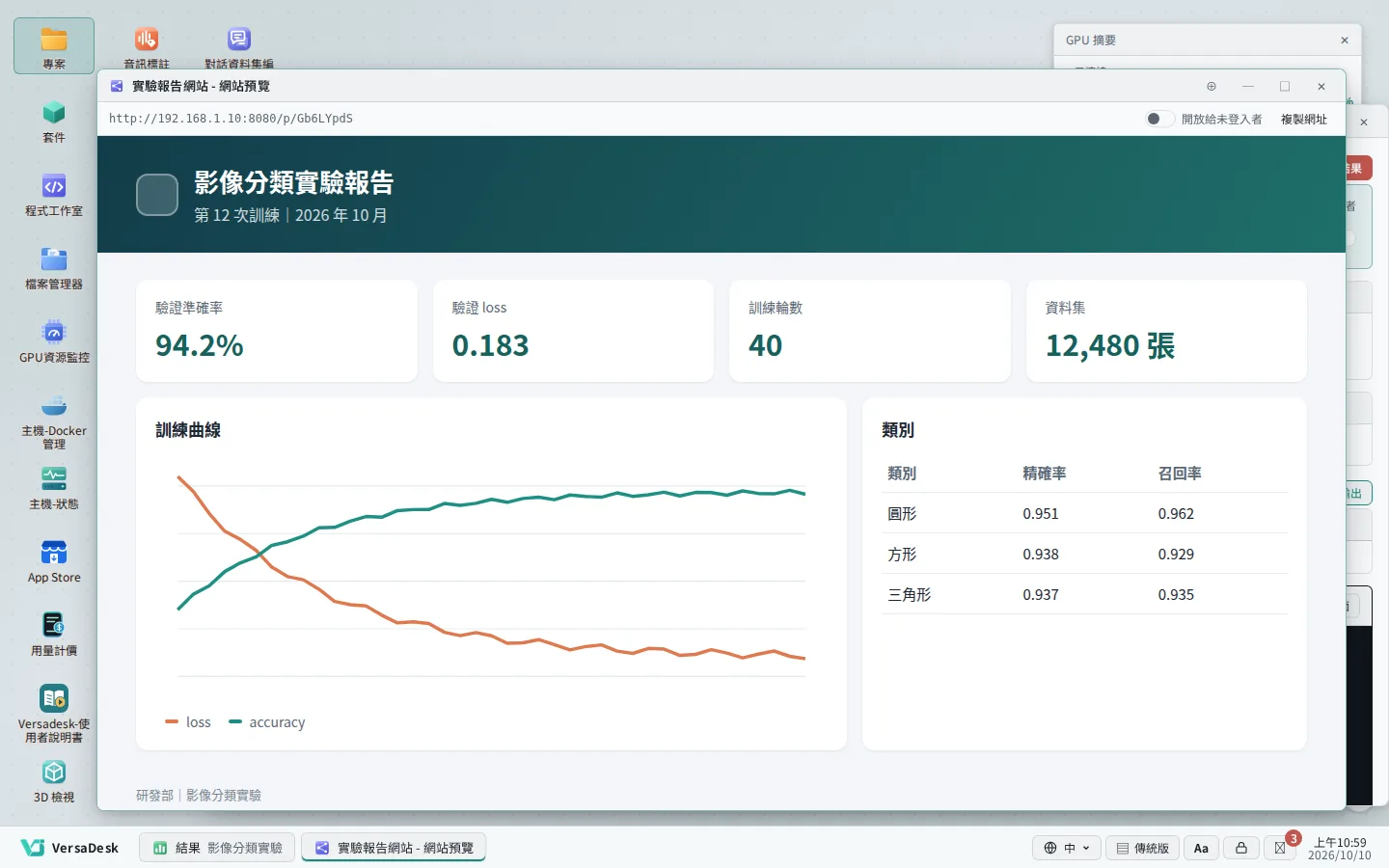Open the 用量計價 icon
1389x868 pixels.
[x=54, y=634]
